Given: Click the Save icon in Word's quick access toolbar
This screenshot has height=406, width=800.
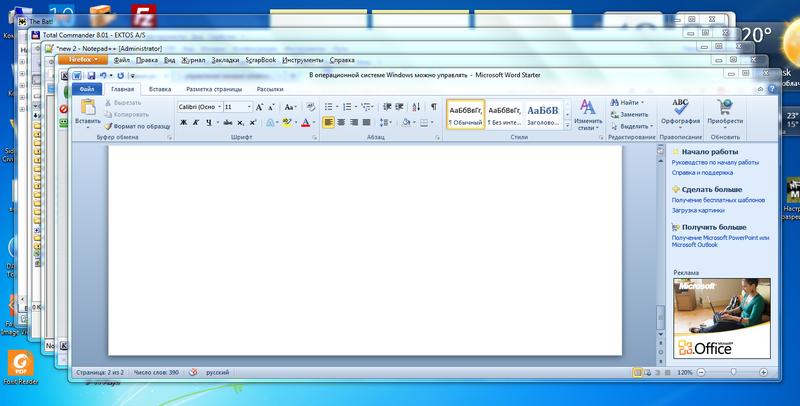Looking at the screenshot, I should click(x=91, y=75).
